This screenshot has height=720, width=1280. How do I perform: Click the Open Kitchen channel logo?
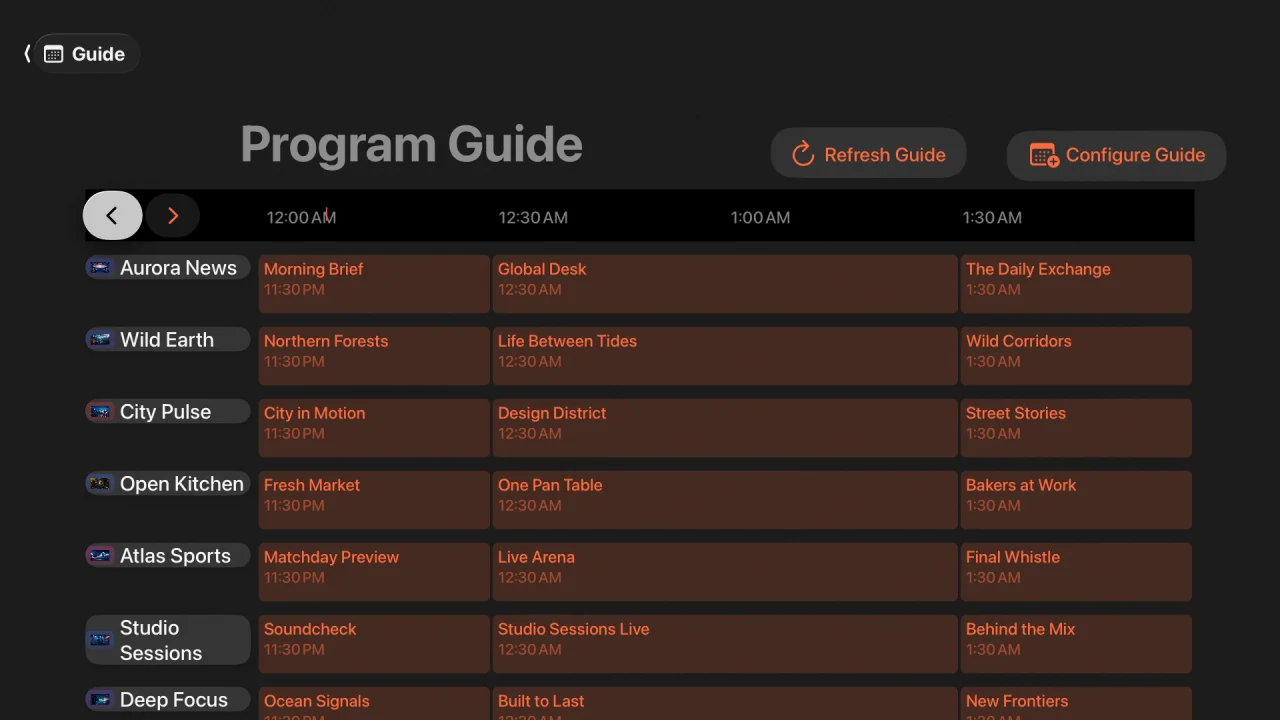(x=100, y=484)
